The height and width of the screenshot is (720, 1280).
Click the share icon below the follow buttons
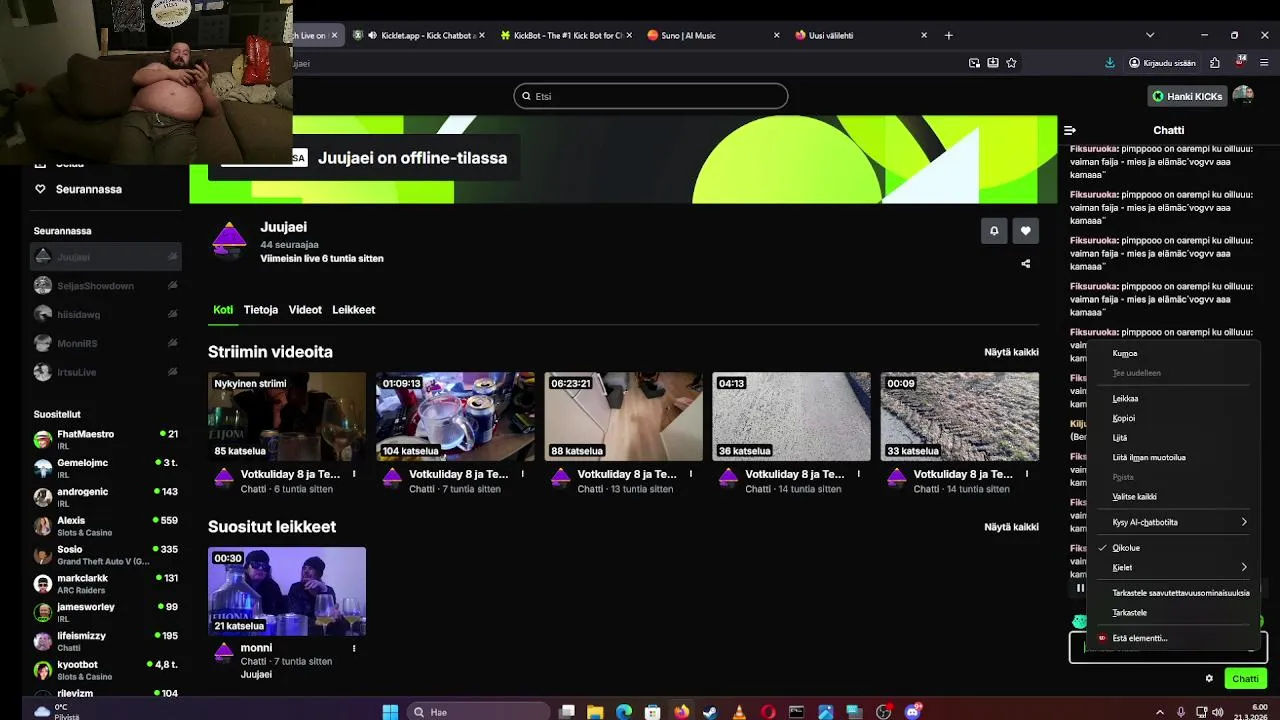1025,264
